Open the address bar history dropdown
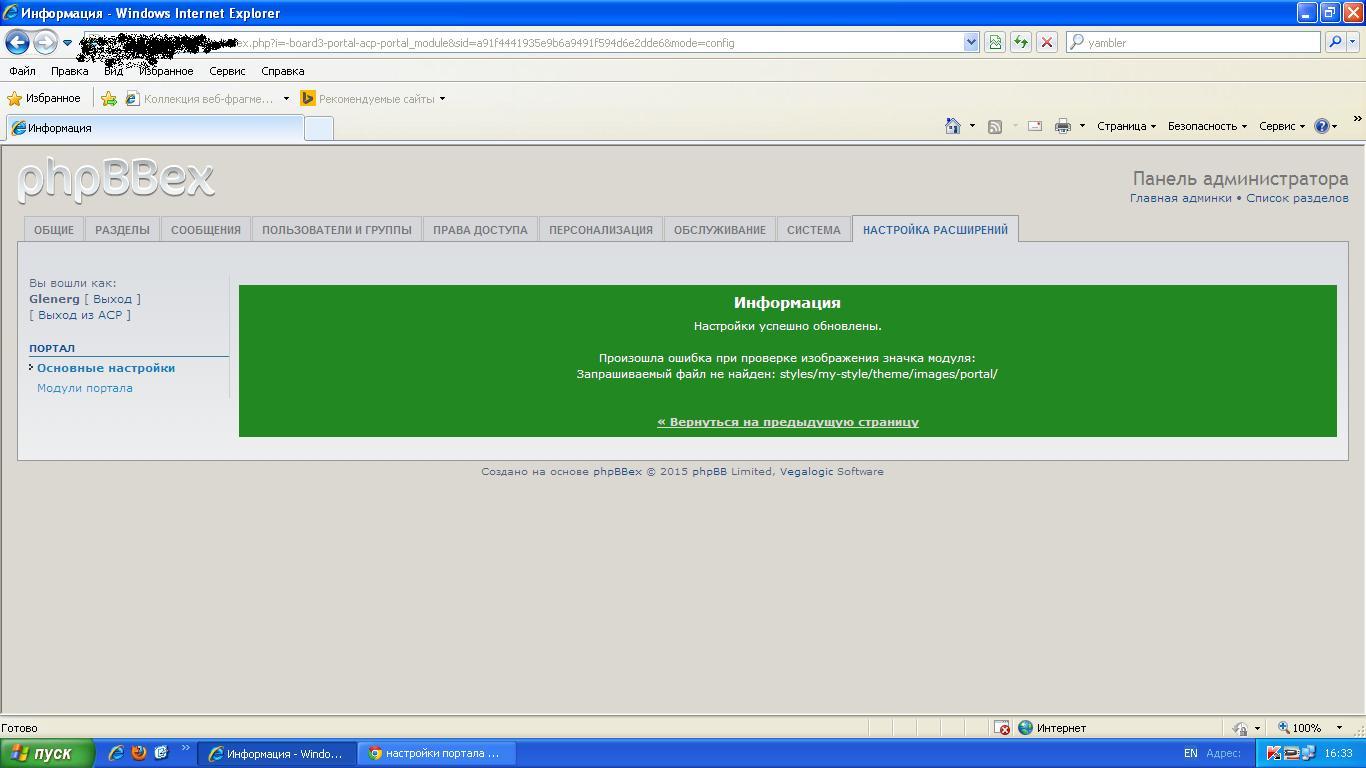The height and width of the screenshot is (768, 1366). pos(970,42)
